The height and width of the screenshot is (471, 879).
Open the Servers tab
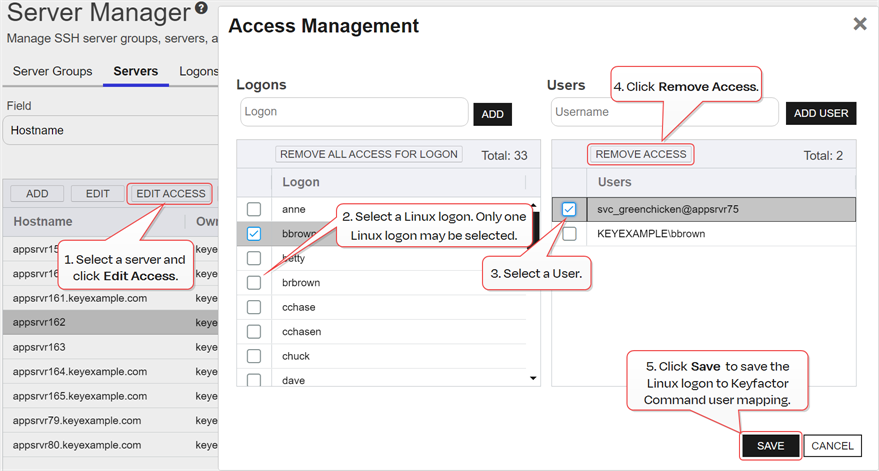136,72
